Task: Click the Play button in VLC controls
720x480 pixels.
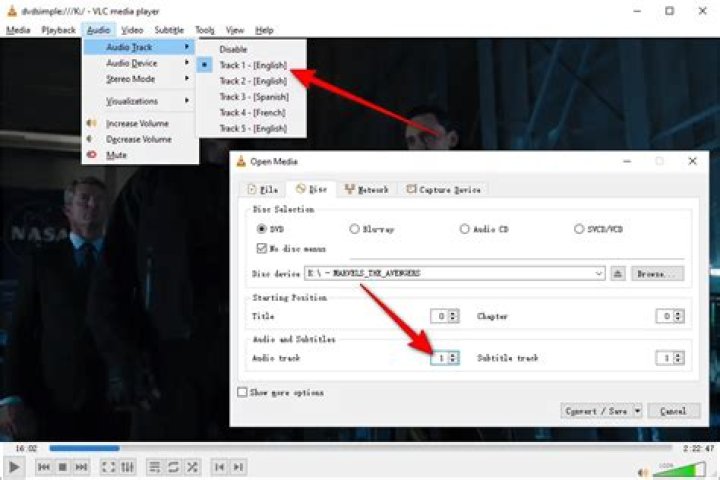Action: point(14,467)
